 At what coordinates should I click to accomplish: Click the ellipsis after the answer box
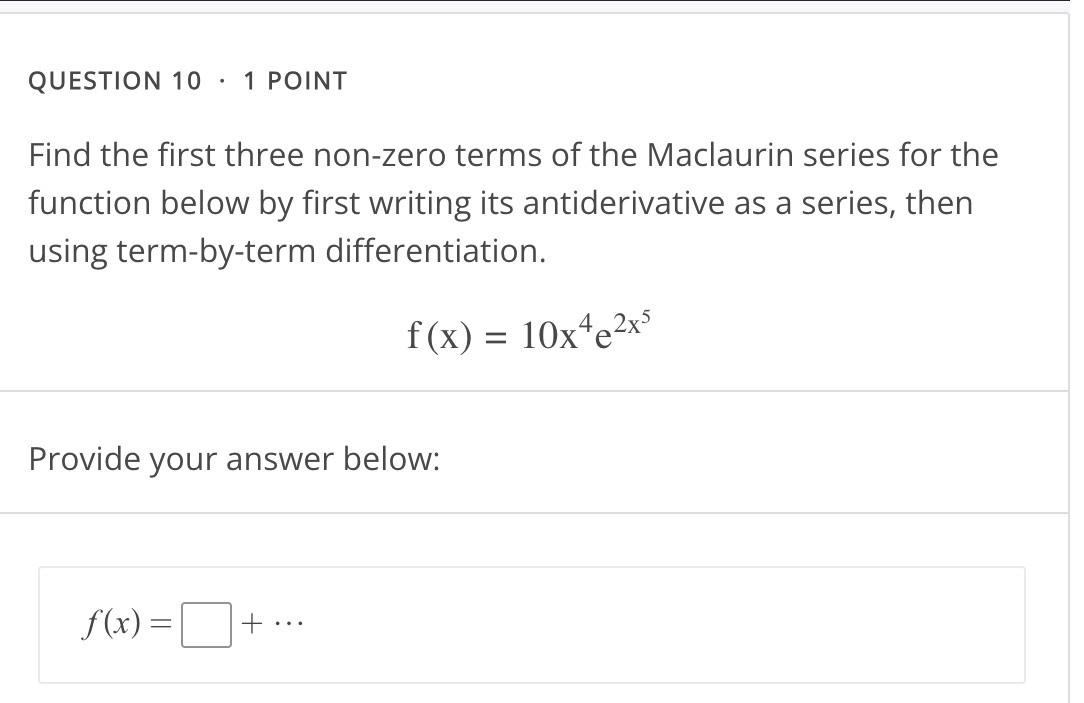pyautogui.click(x=288, y=623)
